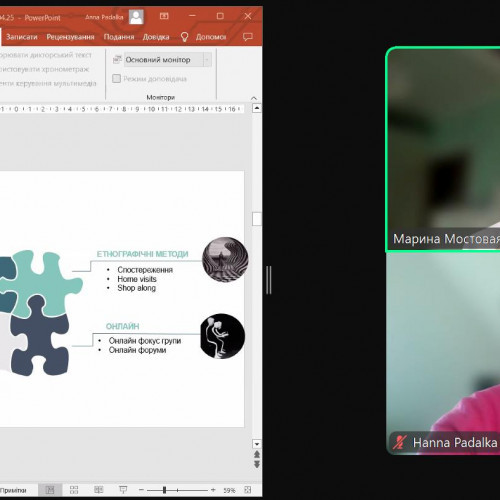Image resolution: width=500 pixels, height=500 pixels.
Task: Select the online methods circular picture
Action: pos(222,336)
